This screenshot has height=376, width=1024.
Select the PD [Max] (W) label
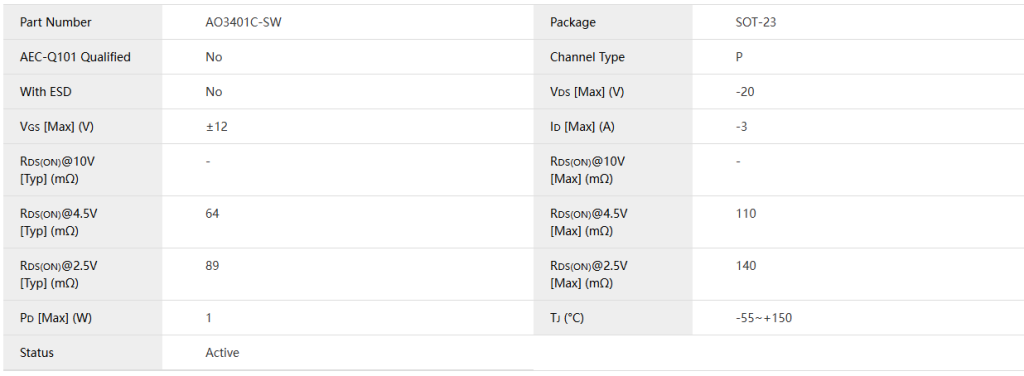(56, 318)
